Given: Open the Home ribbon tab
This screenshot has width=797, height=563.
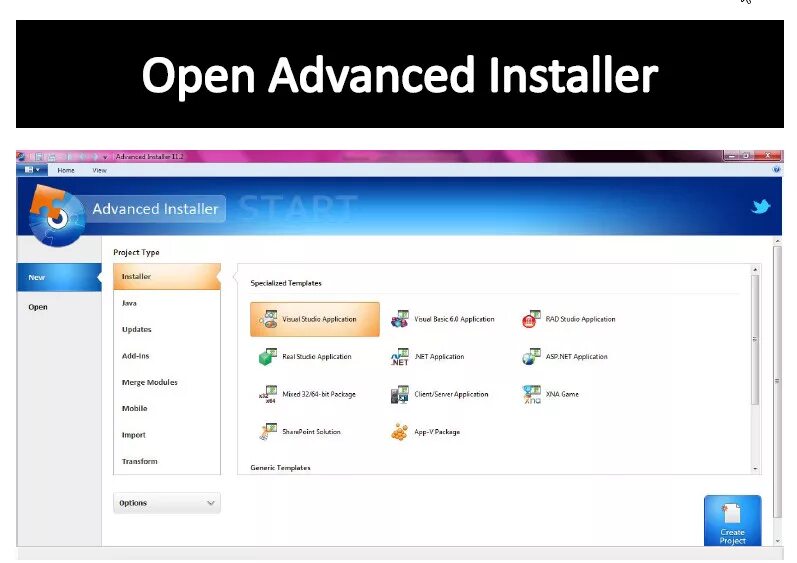Looking at the screenshot, I should tap(66, 170).
